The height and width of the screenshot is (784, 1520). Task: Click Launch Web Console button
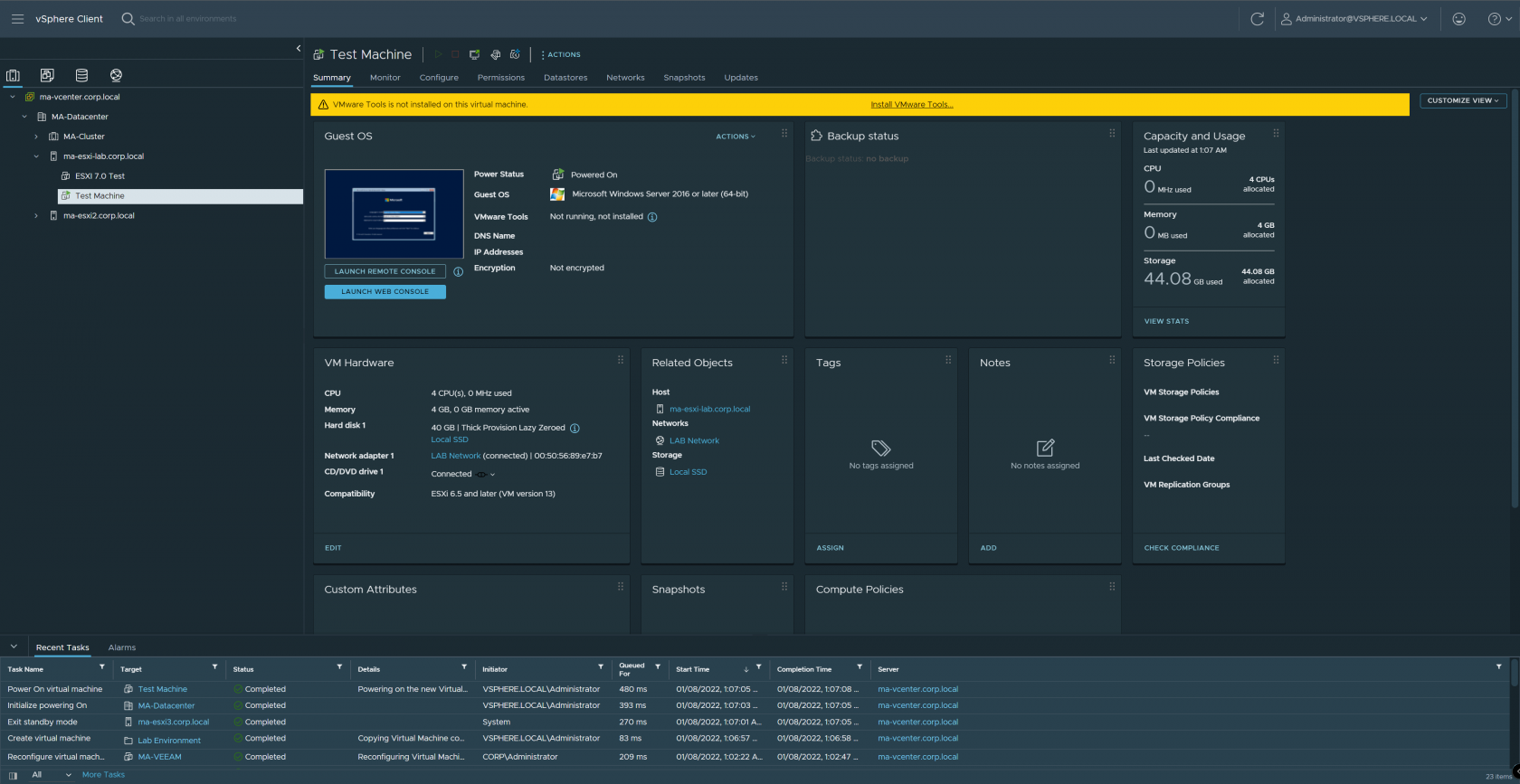click(385, 292)
